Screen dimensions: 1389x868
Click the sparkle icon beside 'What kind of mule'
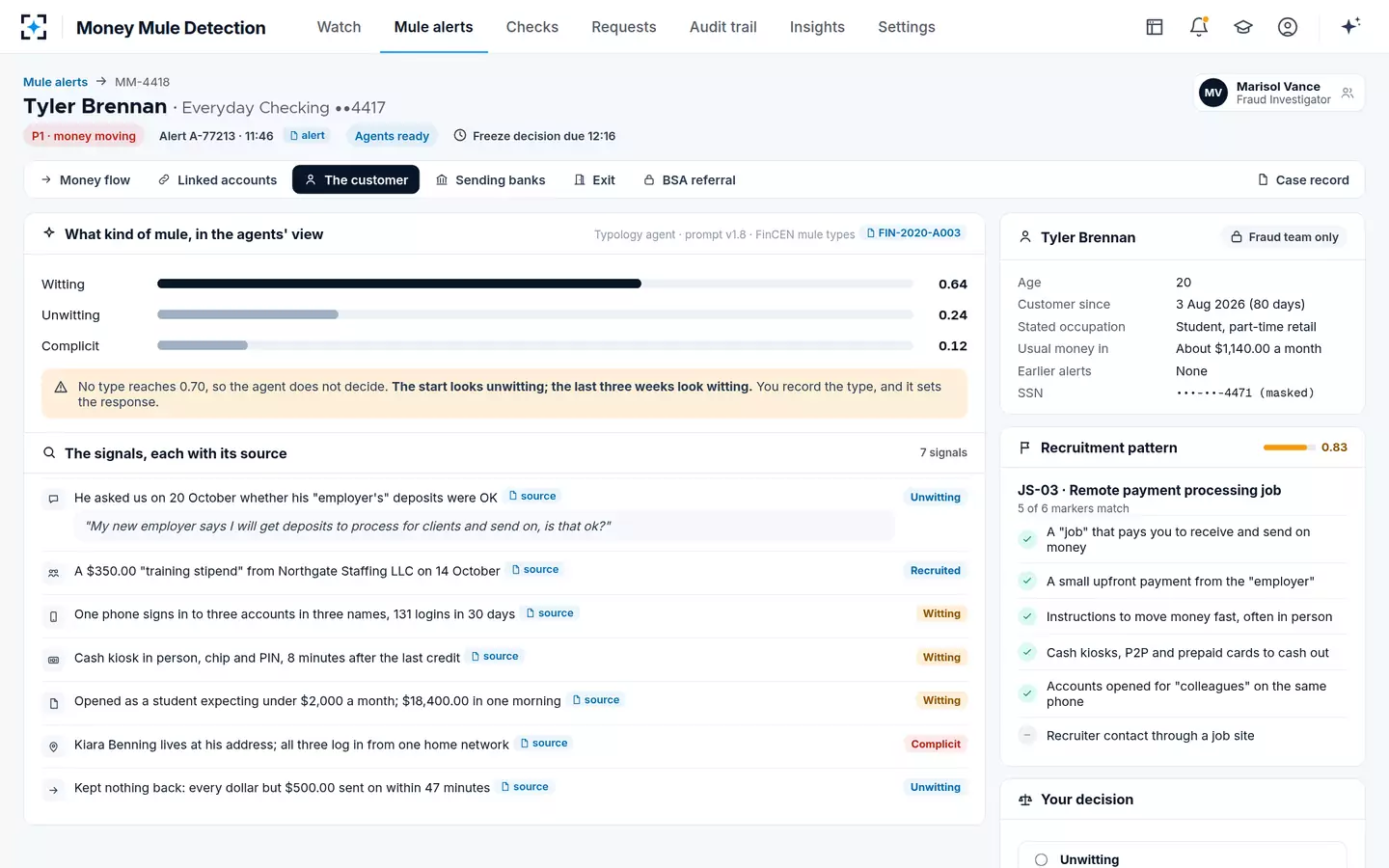coord(49,233)
